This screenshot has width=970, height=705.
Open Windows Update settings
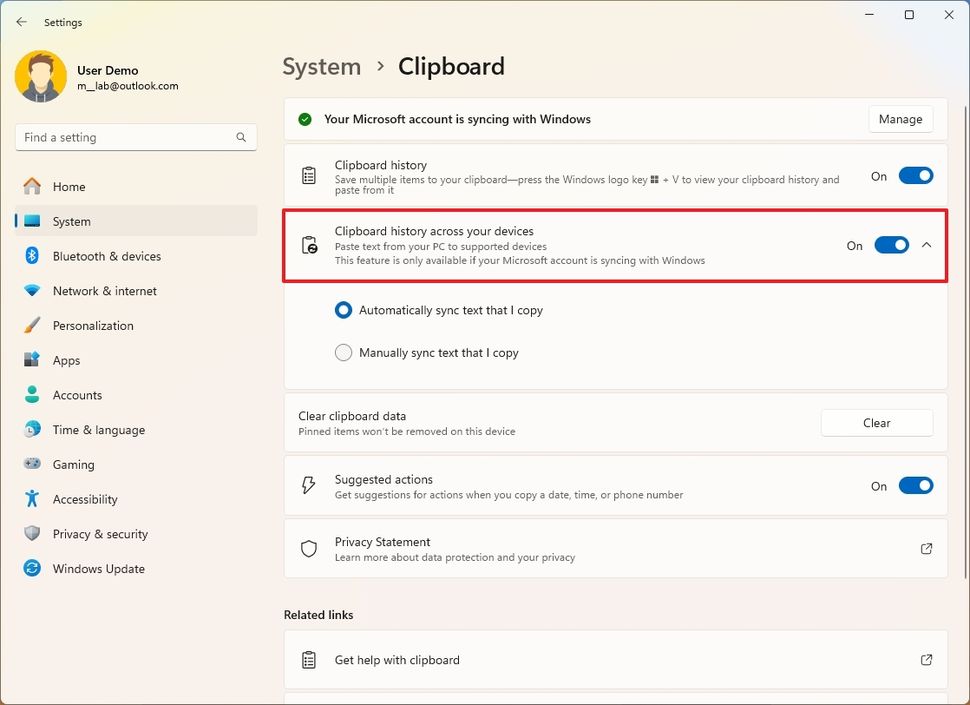pos(97,568)
